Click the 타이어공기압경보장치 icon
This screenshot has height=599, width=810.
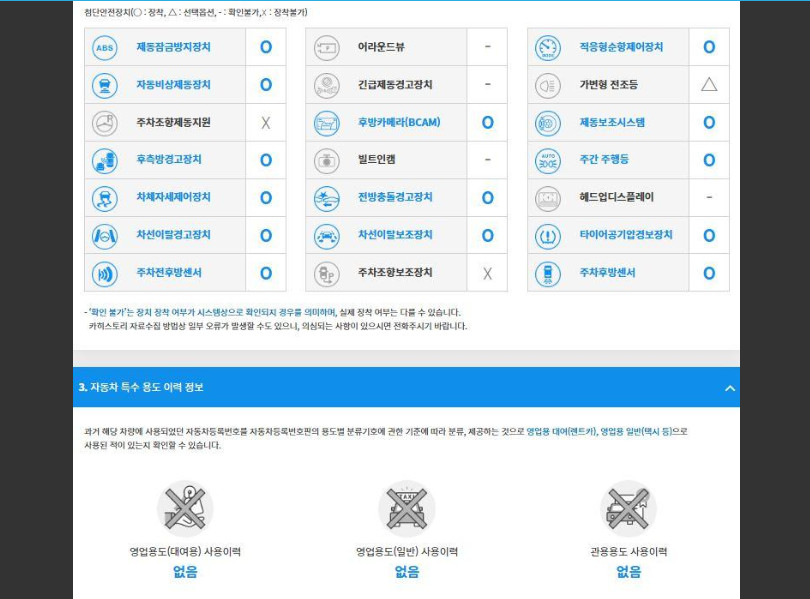tap(548, 236)
